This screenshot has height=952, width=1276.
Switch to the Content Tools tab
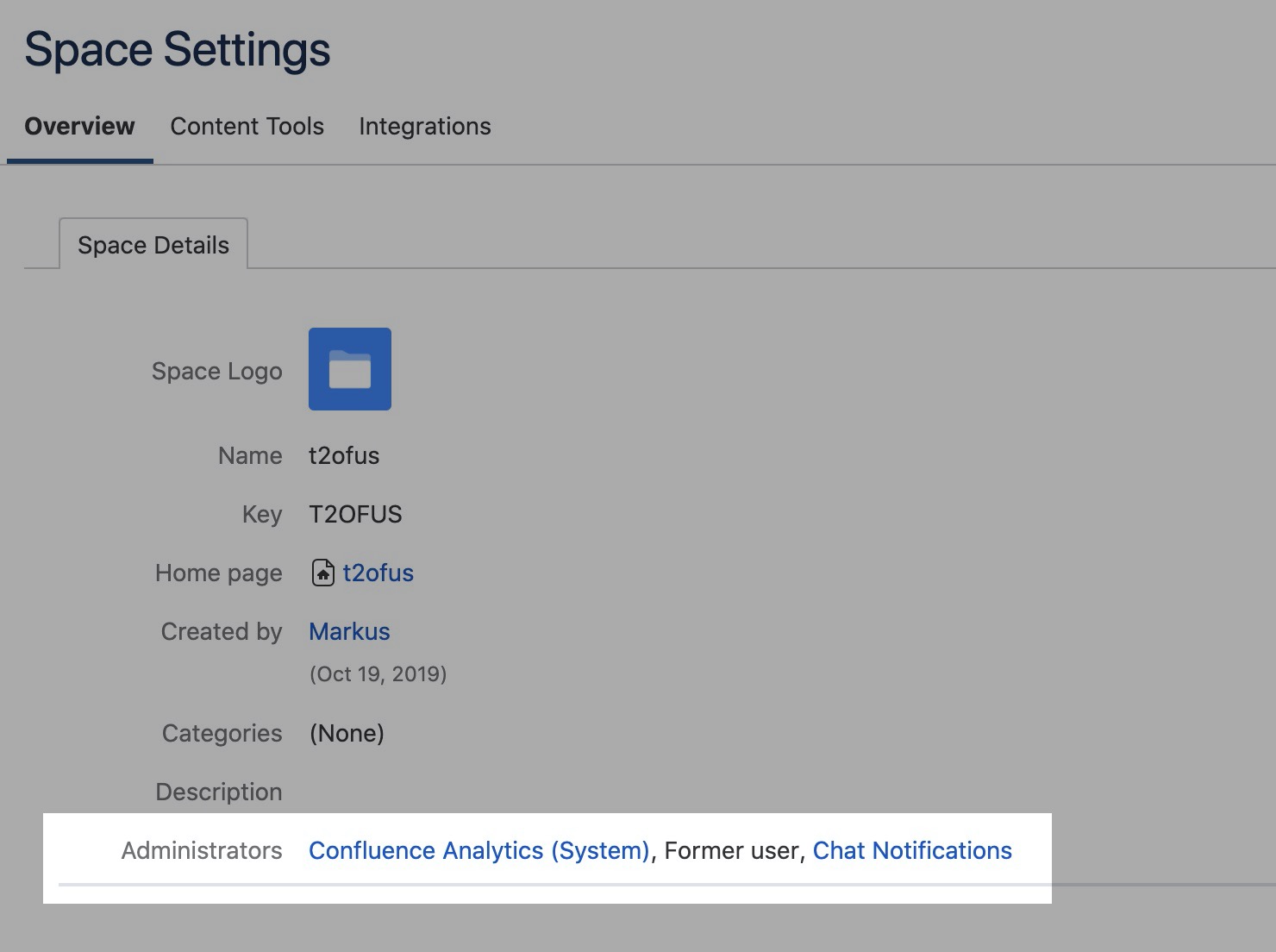tap(247, 126)
